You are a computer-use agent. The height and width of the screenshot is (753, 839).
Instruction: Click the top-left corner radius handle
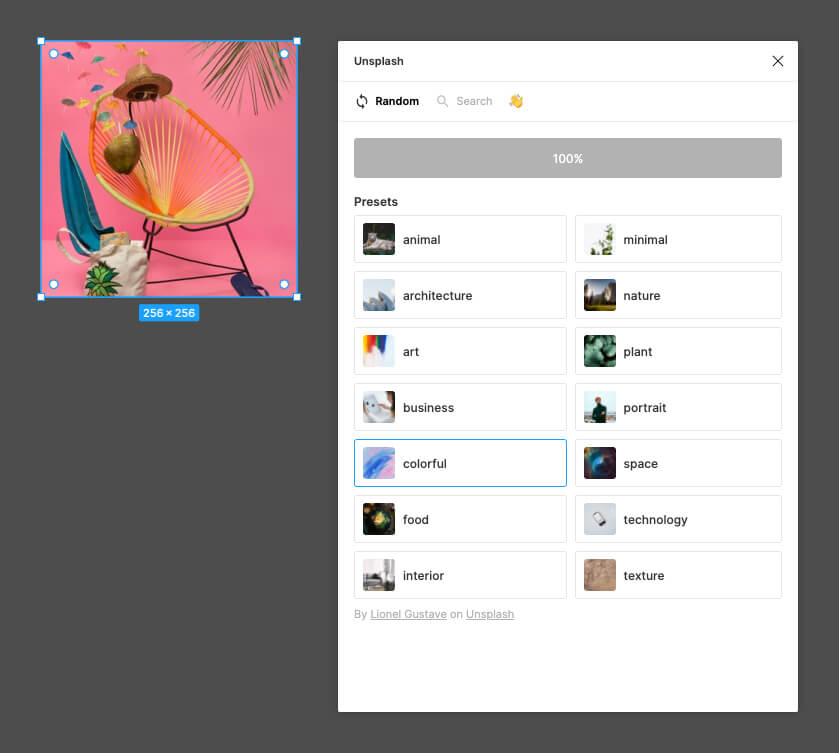54,54
